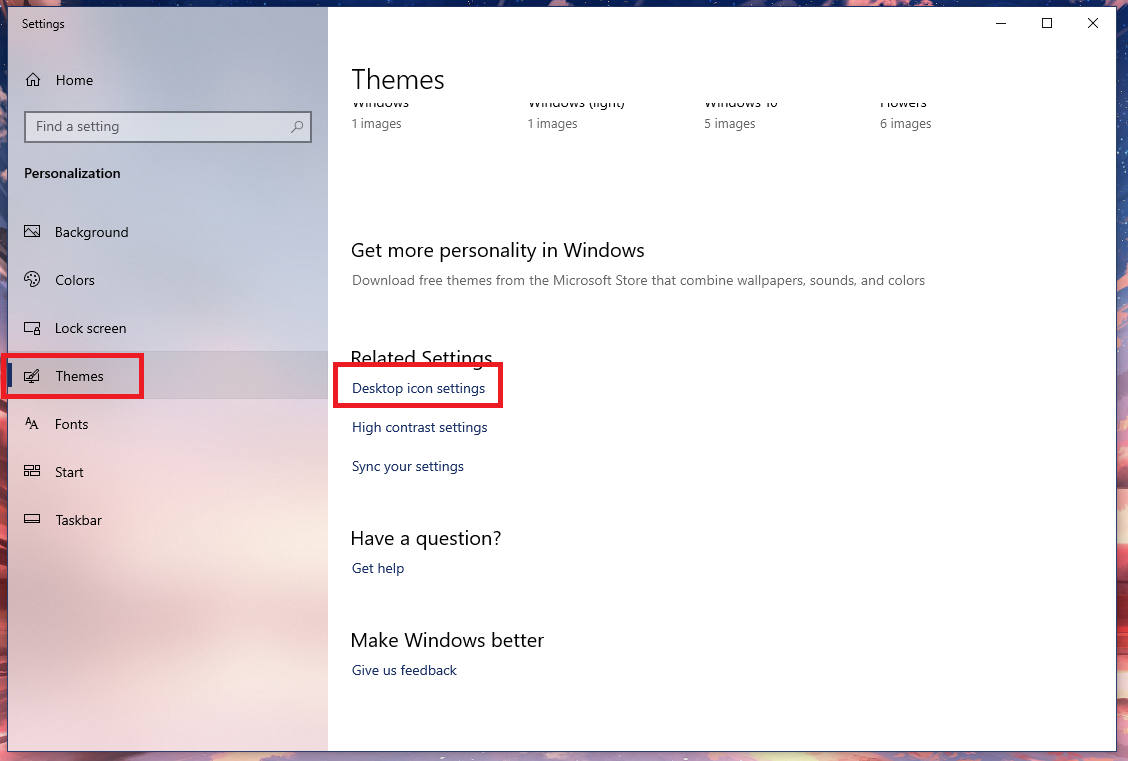The width and height of the screenshot is (1128, 761).
Task: Click the Themes brush icon
Action: 32,376
